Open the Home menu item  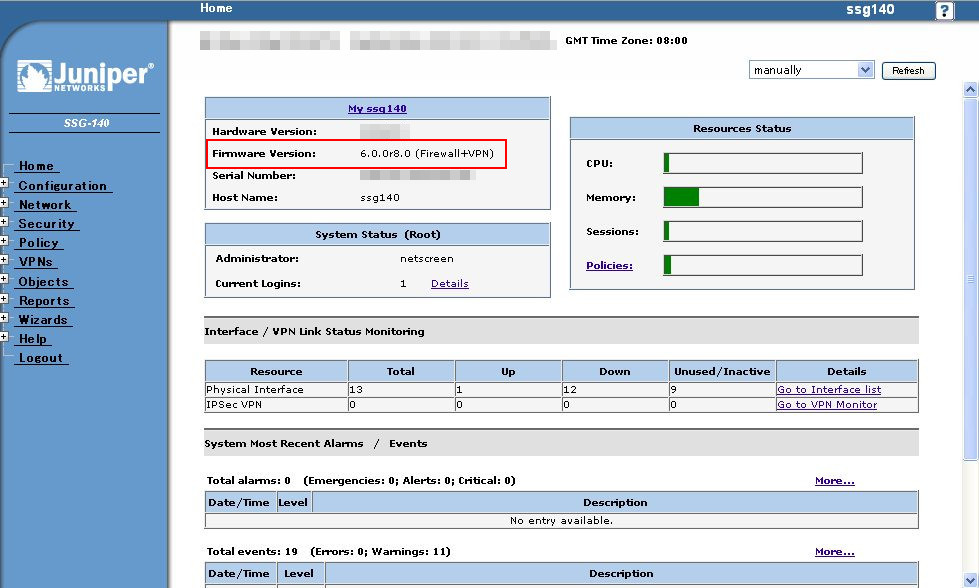[36, 166]
